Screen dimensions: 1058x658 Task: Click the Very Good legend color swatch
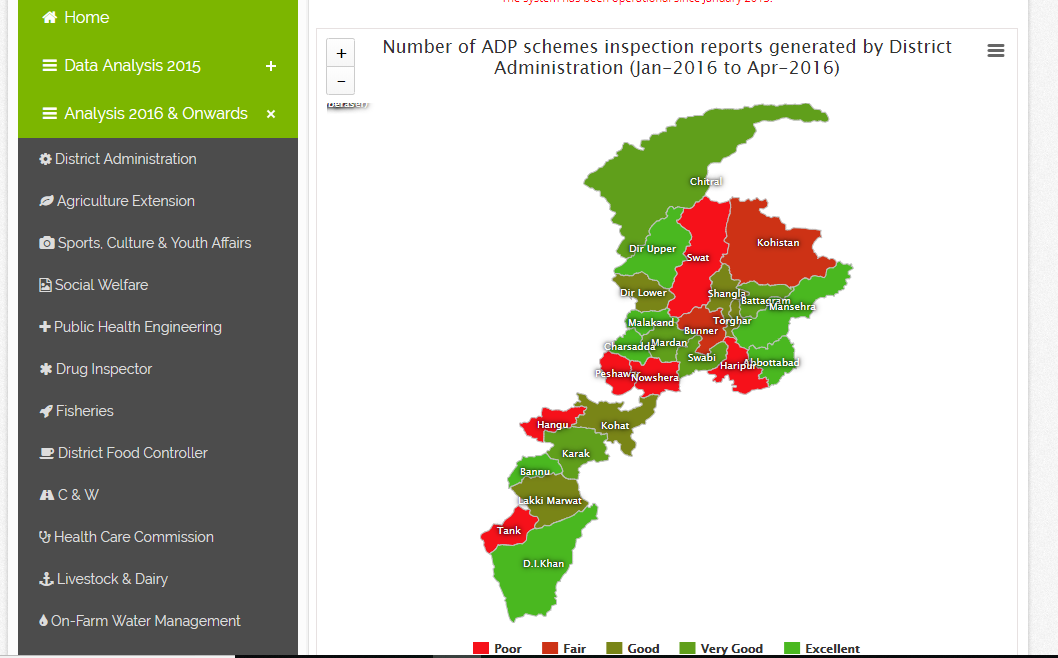pyautogui.click(x=687, y=649)
